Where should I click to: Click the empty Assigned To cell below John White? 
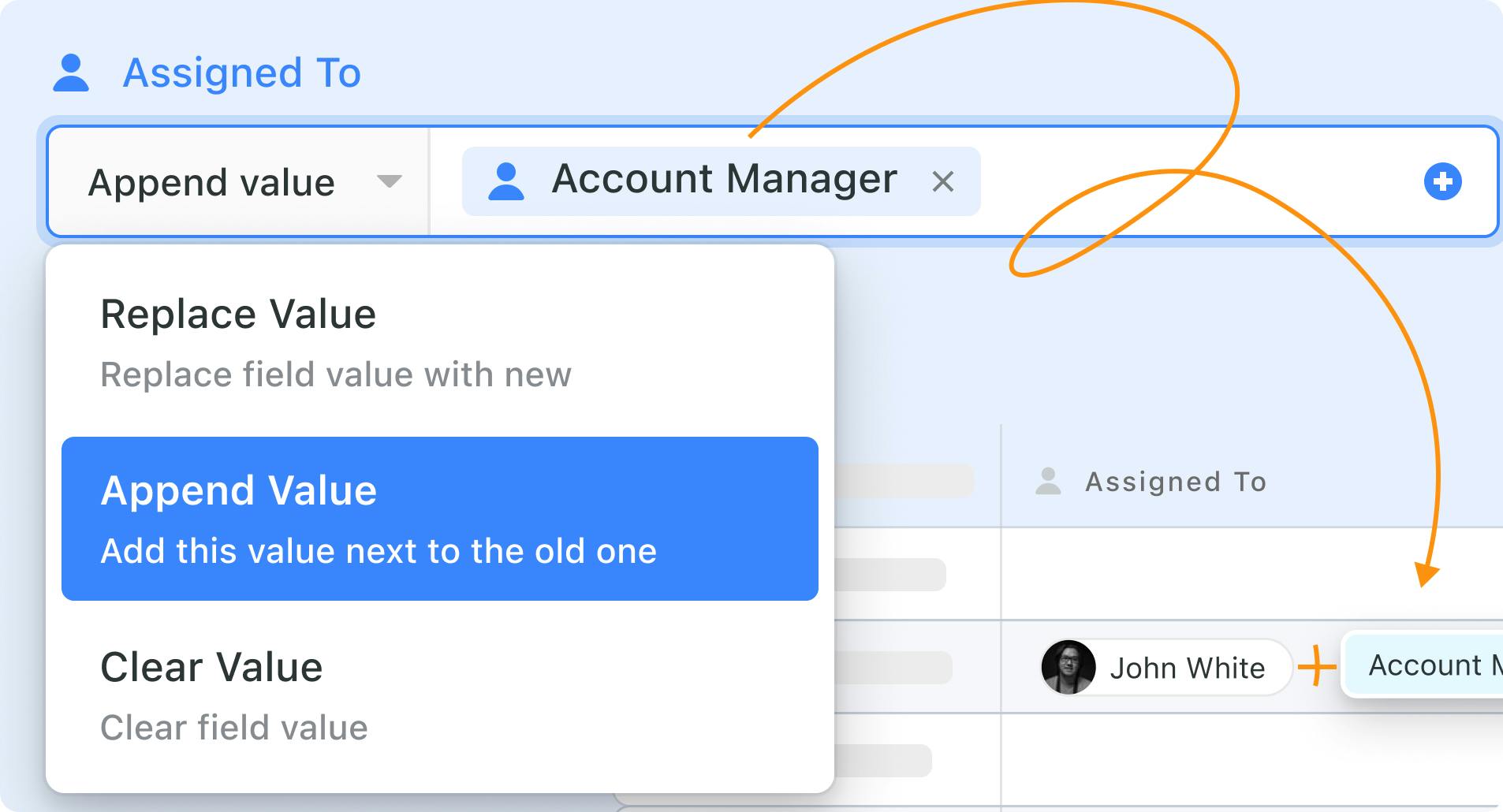pos(1246,759)
